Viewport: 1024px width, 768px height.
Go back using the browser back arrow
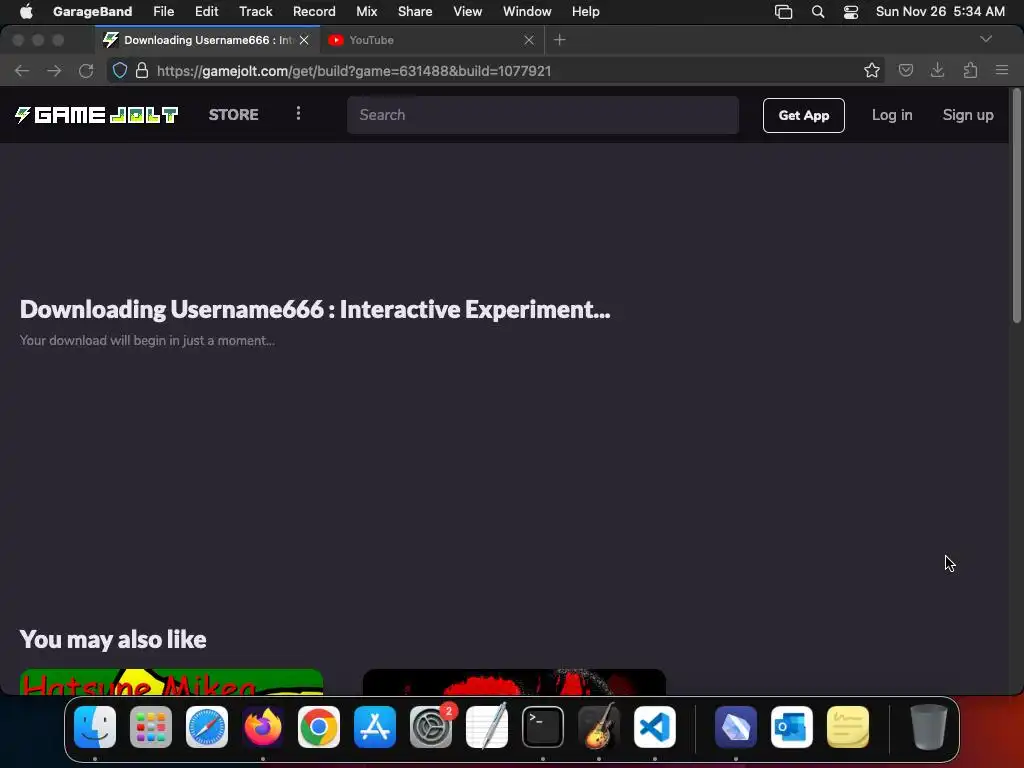point(22,71)
